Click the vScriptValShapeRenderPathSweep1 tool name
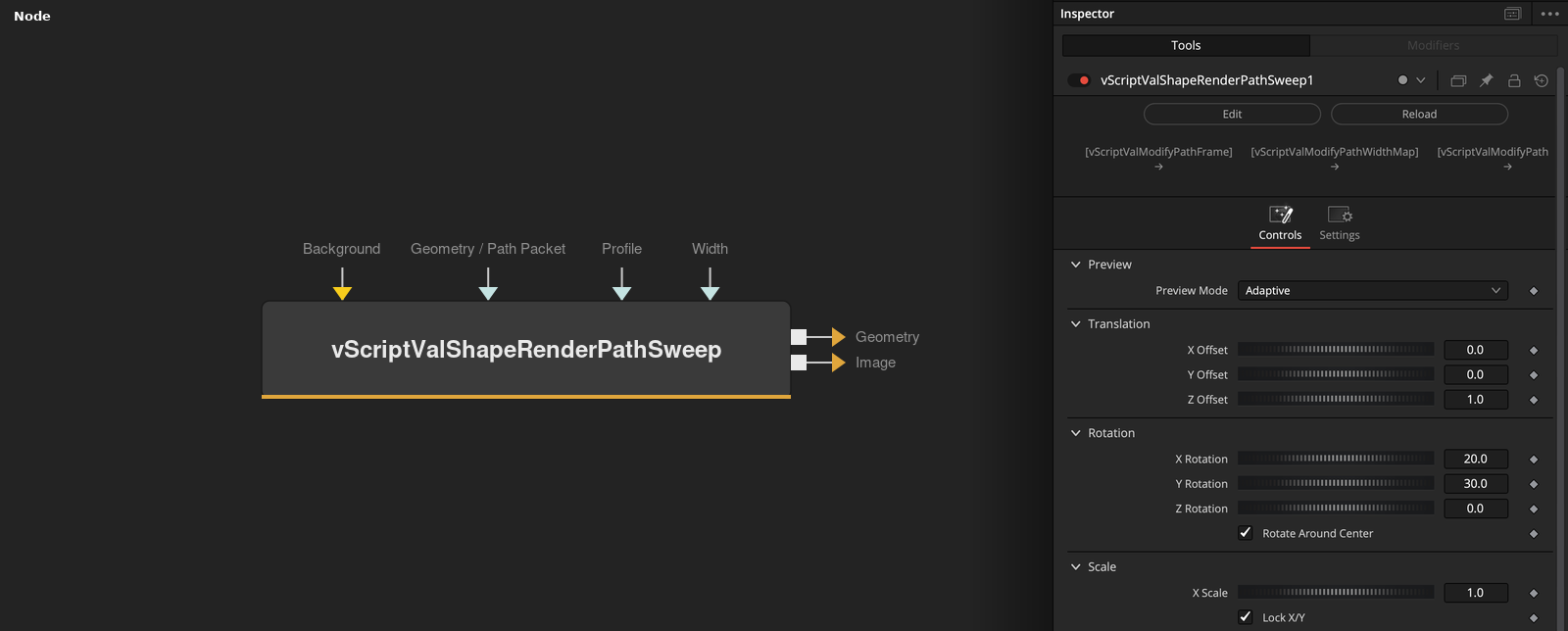The height and width of the screenshot is (631, 1568). (1206, 80)
